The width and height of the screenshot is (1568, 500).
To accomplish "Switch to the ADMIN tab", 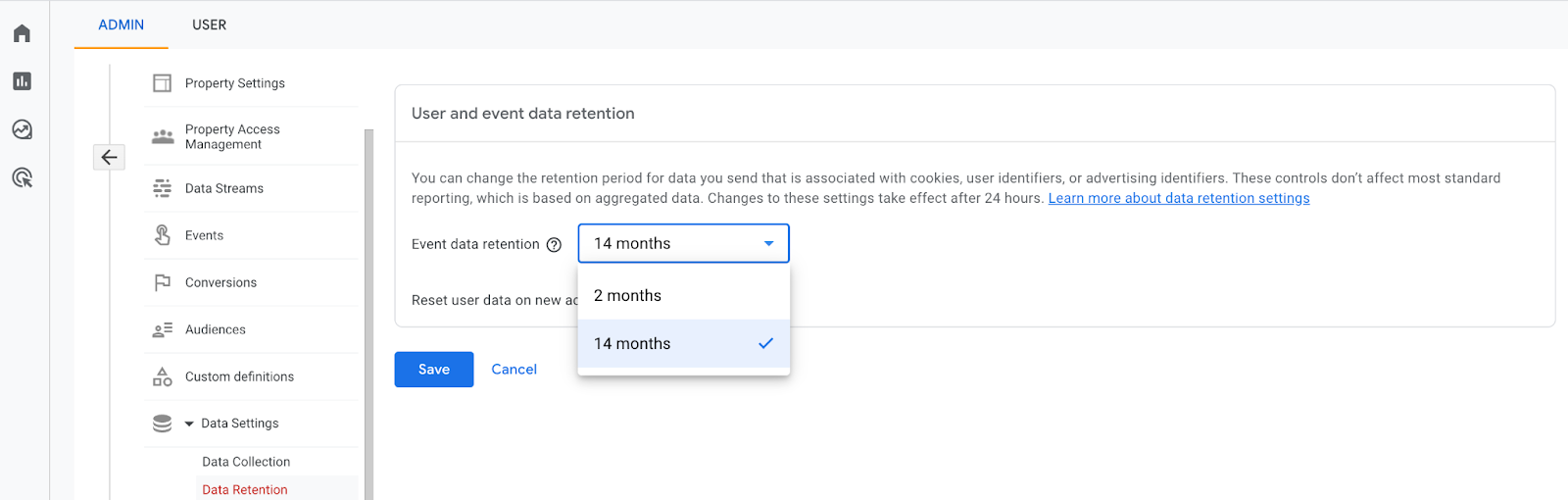I will 122,25.
